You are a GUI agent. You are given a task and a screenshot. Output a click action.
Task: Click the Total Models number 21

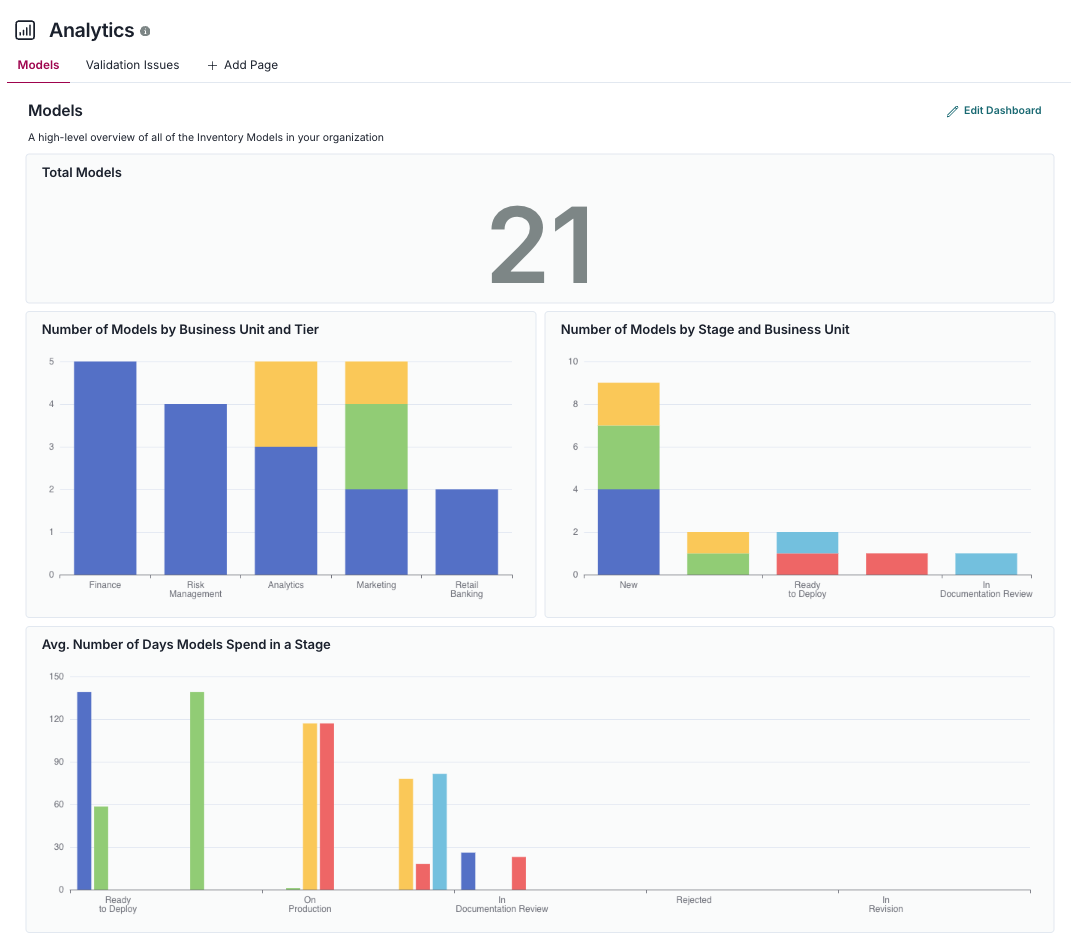540,247
